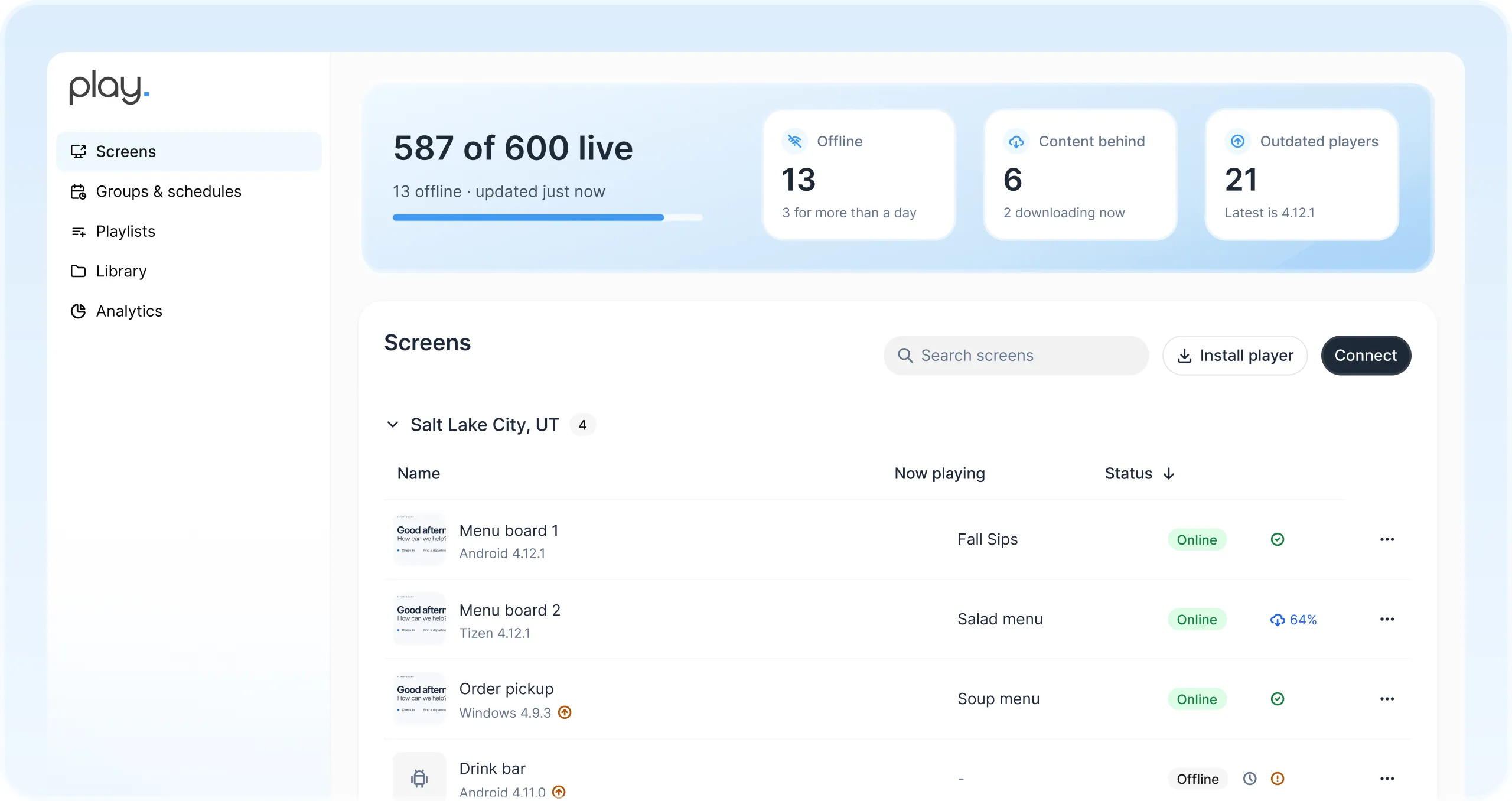Open the Outdated players 21 card
The image size is (1512, 801).
pyautogui.click(x=1302, y=175)
